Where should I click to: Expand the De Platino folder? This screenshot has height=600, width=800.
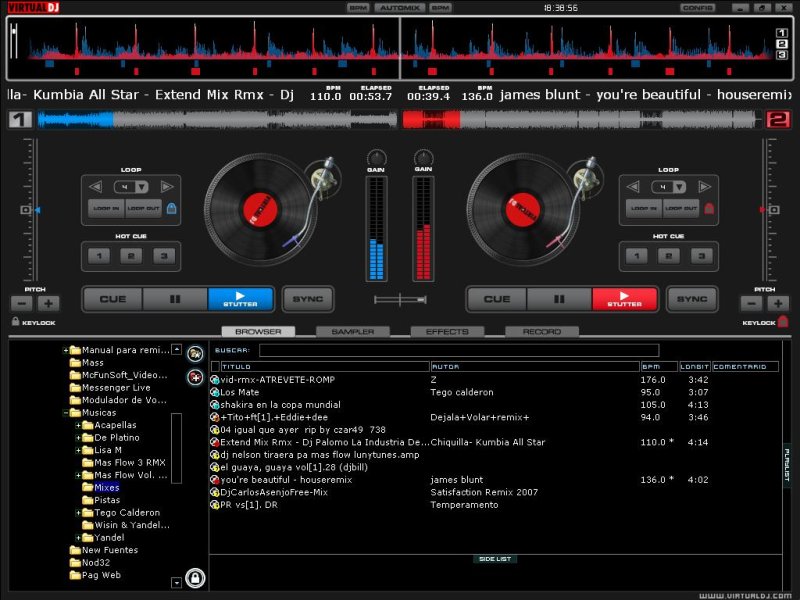(78, 438)
